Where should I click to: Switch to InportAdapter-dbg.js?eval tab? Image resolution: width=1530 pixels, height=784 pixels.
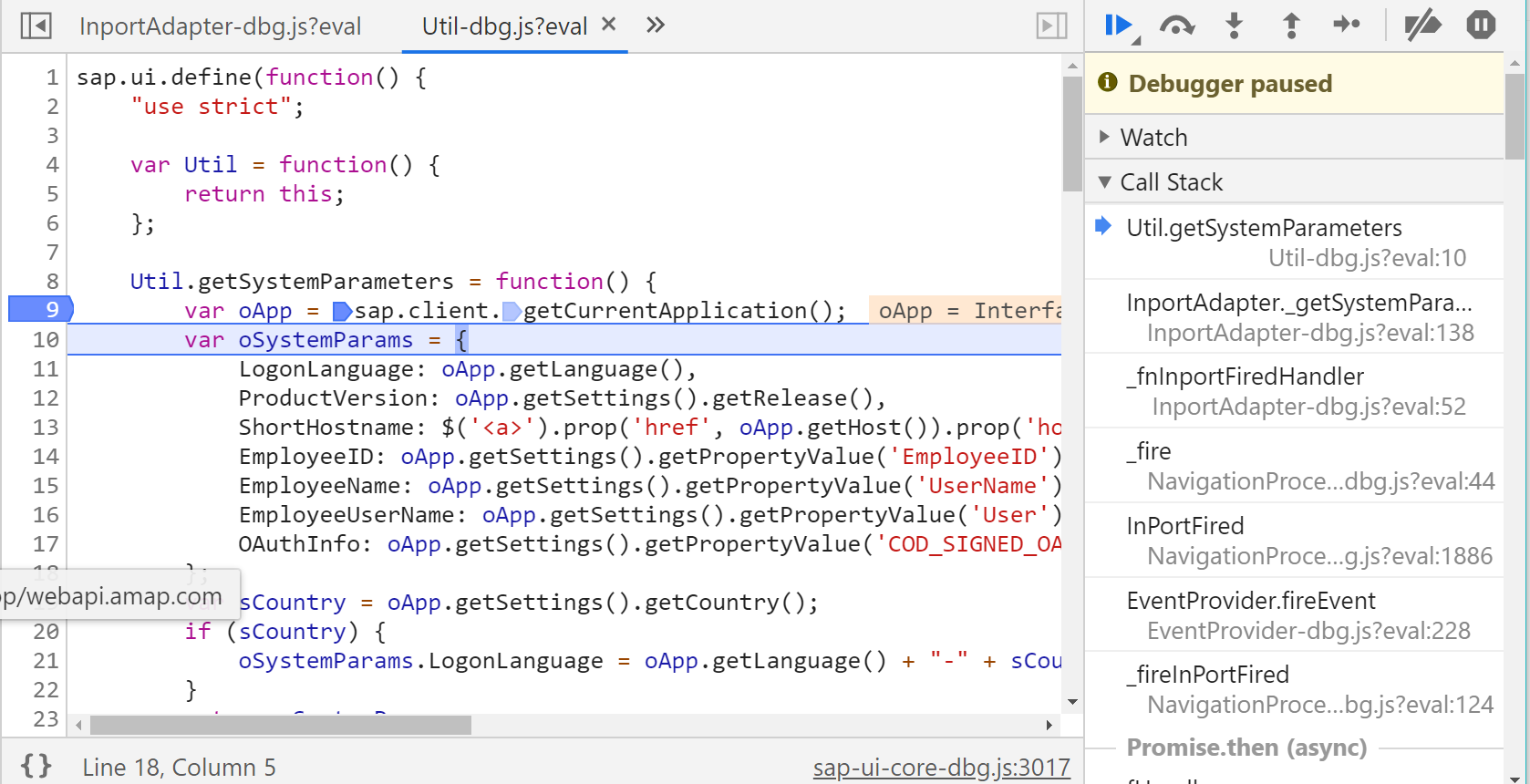pyautogui.click(x=220, y=26)
